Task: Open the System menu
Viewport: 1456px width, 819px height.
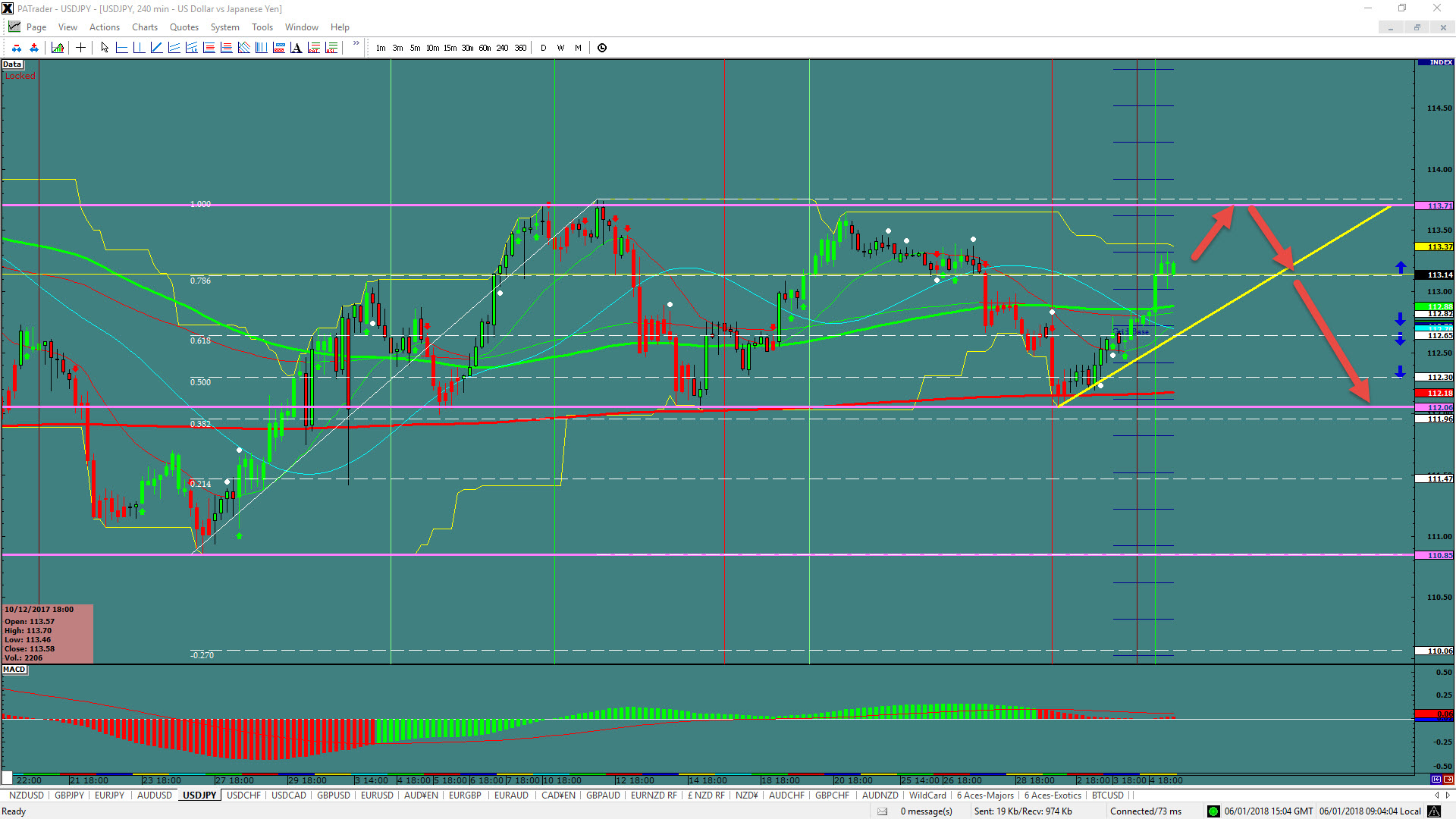Action: point(225,27)
